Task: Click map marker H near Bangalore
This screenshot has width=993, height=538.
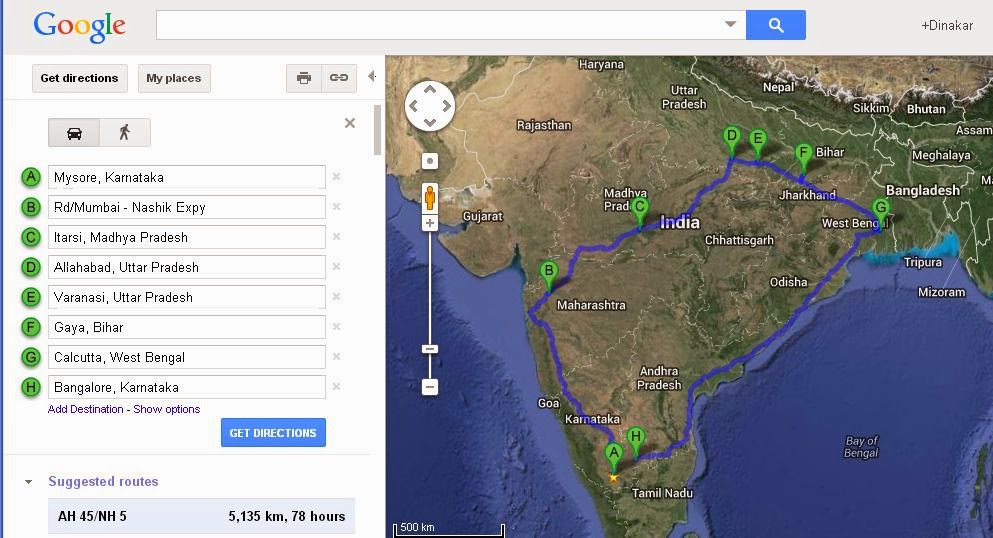Action: click(636, 441)
